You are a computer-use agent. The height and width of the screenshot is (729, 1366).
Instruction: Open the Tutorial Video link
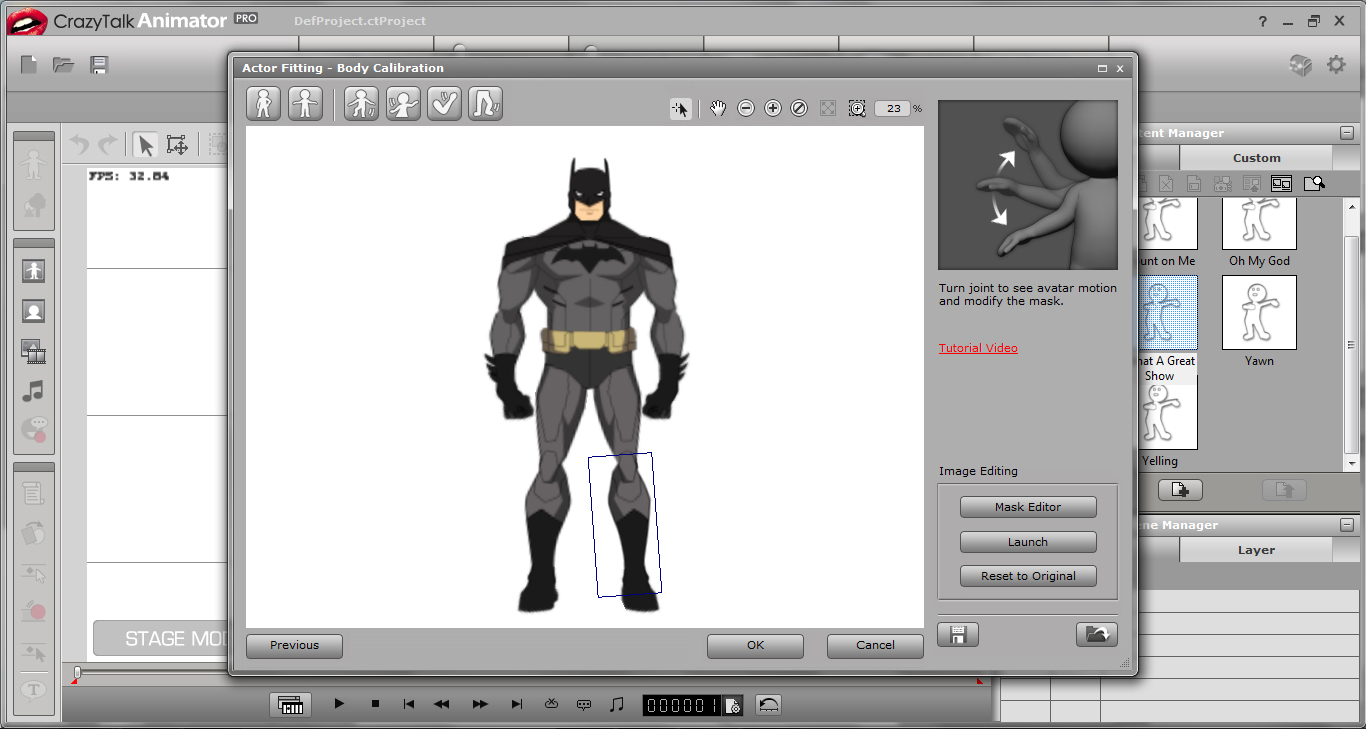[x=978, y=348]
